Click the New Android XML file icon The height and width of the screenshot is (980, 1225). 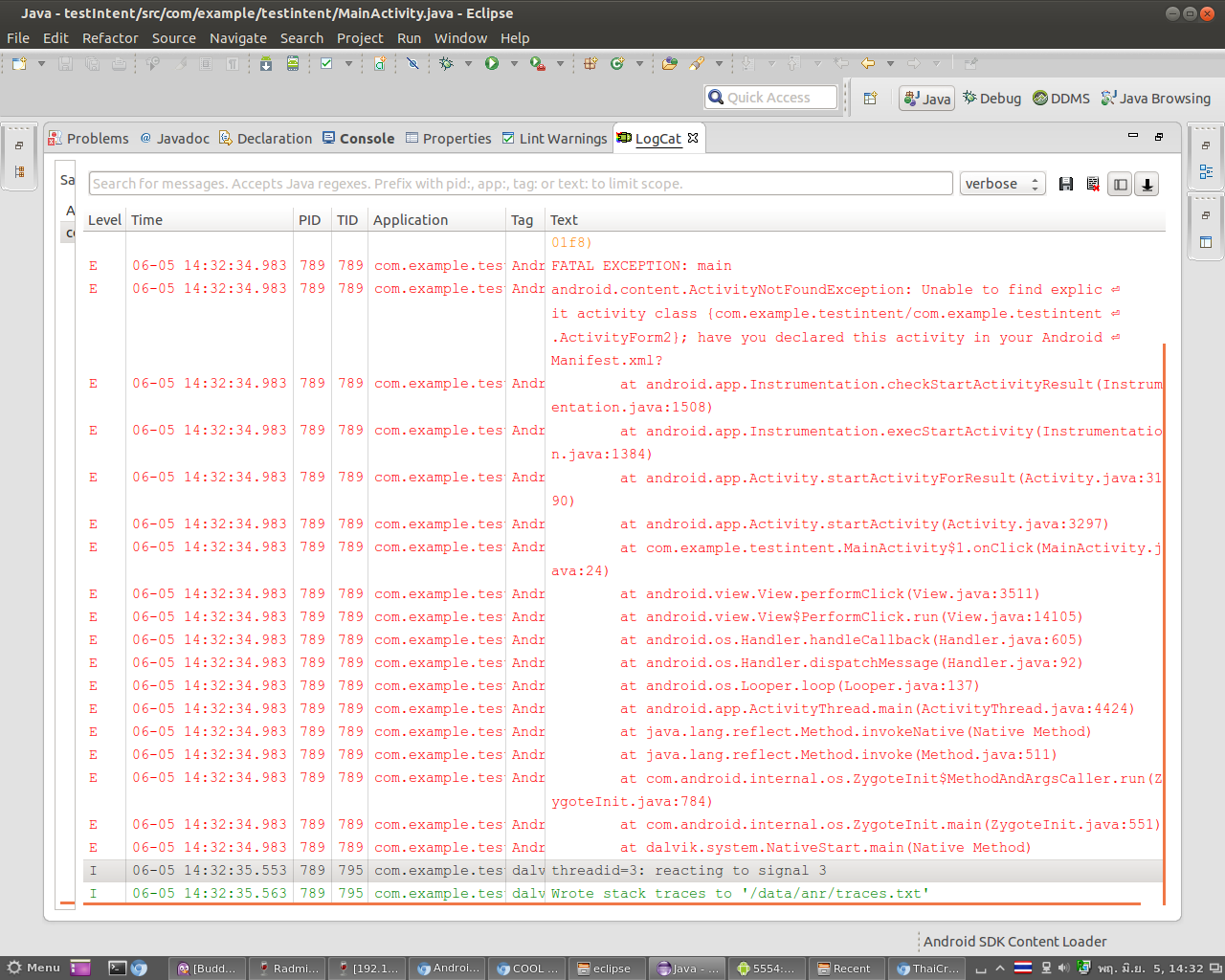(380, 63)
